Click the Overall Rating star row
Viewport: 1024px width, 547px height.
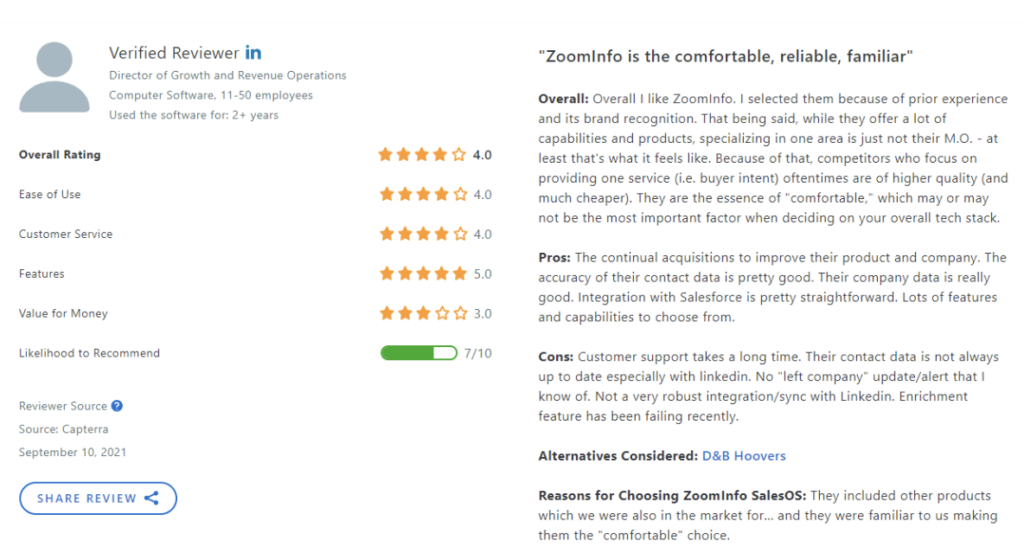[x=423, y=155]
